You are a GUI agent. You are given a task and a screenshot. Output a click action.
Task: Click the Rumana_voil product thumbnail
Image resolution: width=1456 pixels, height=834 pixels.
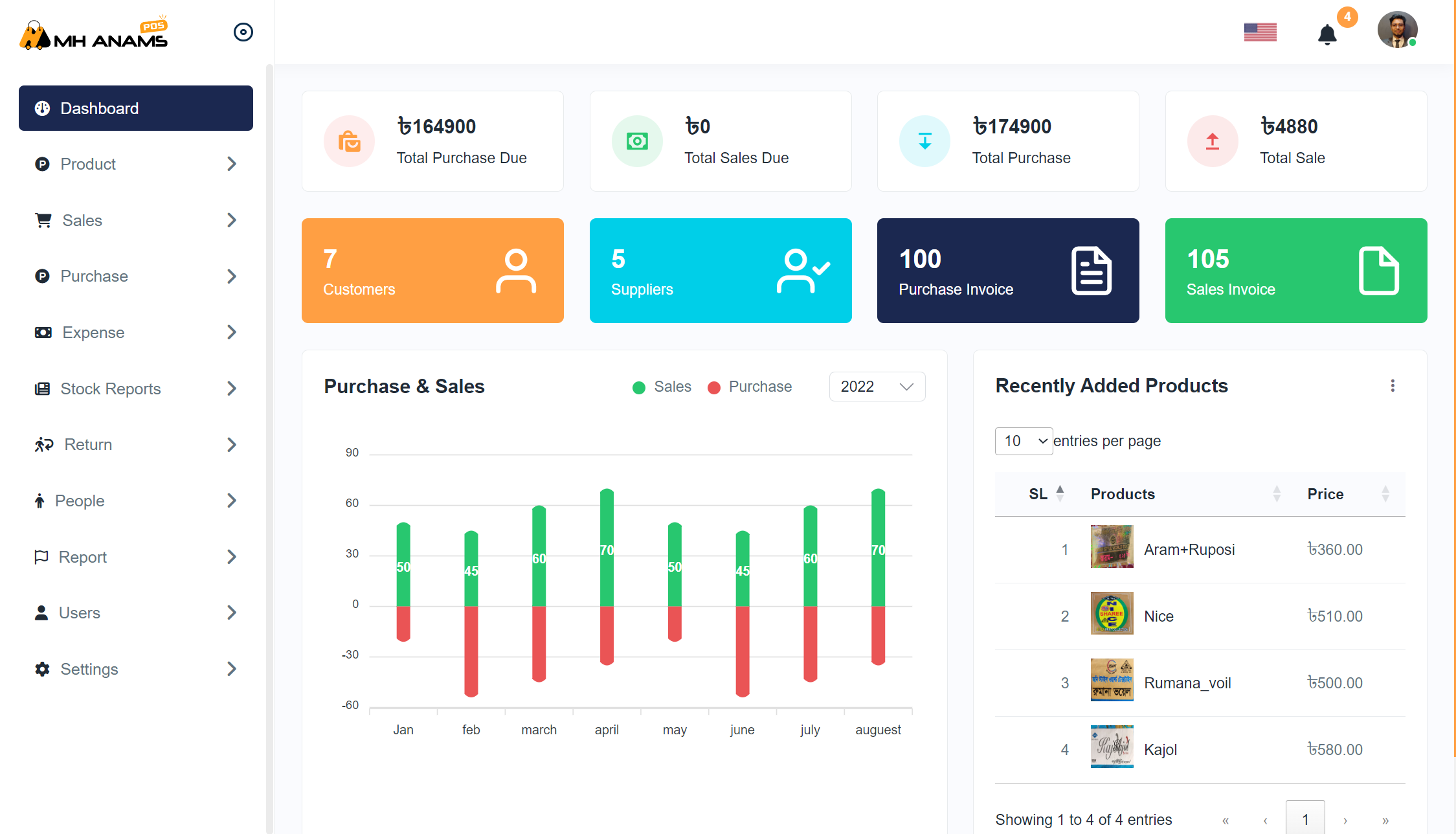1112,681
